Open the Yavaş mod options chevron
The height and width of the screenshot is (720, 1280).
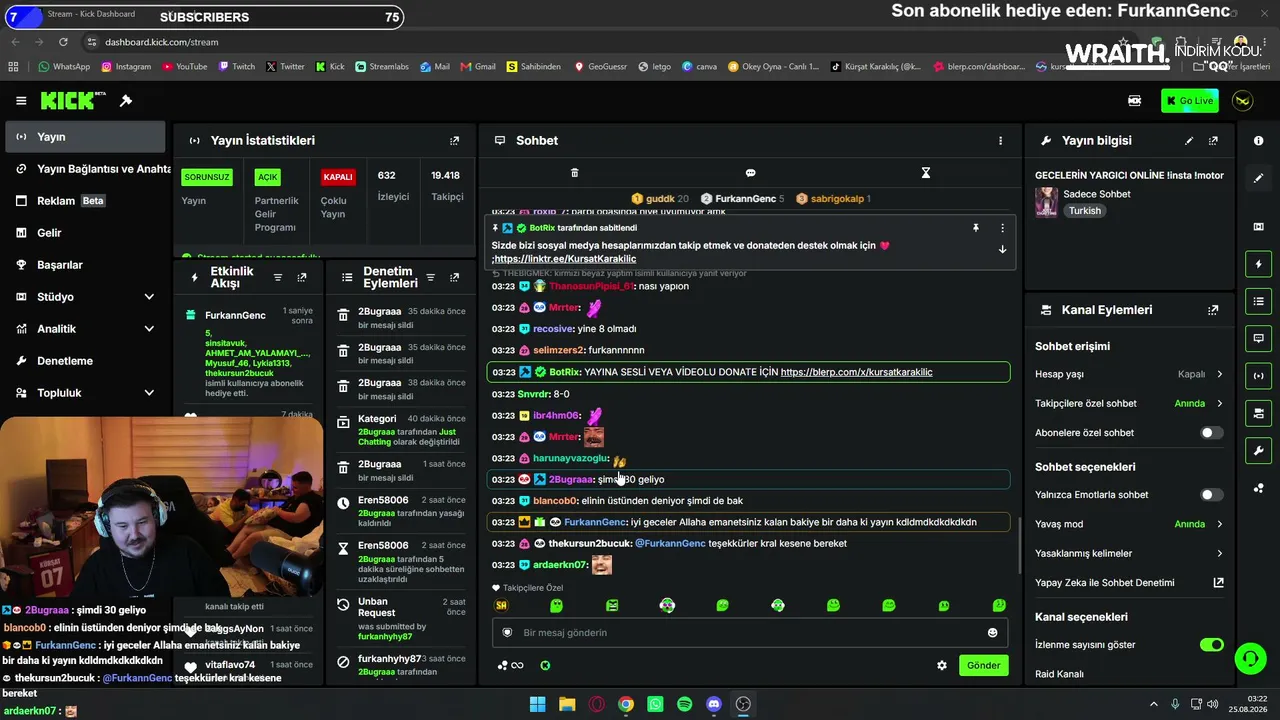pos(1219,524)
